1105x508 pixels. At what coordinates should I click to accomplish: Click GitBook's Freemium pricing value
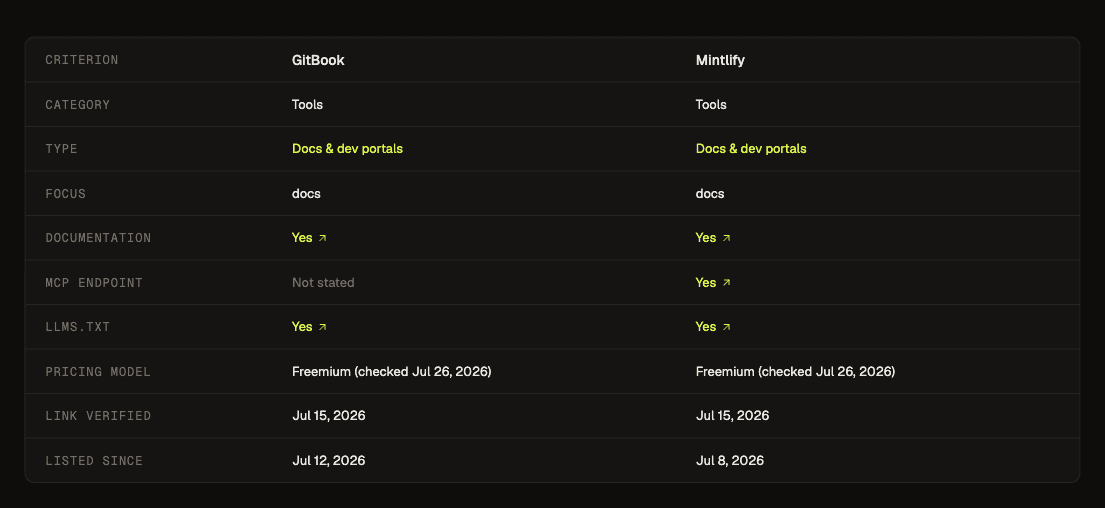[x=391, y=371]
